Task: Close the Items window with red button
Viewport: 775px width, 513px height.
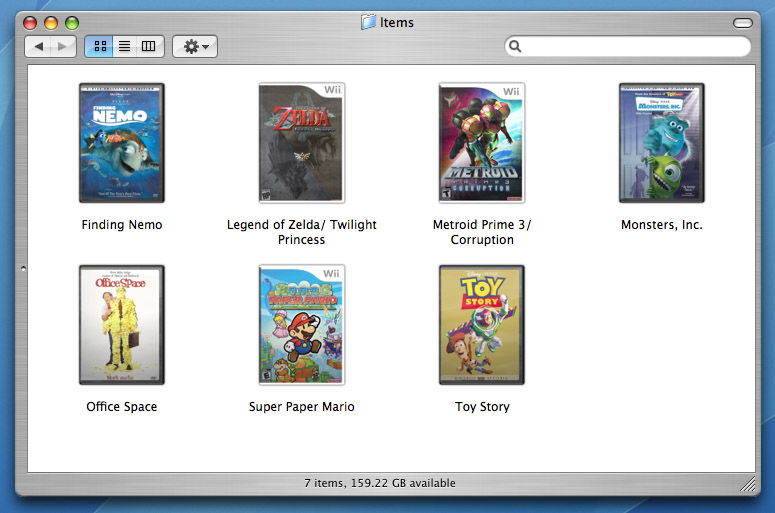Action: click(30, 23)
